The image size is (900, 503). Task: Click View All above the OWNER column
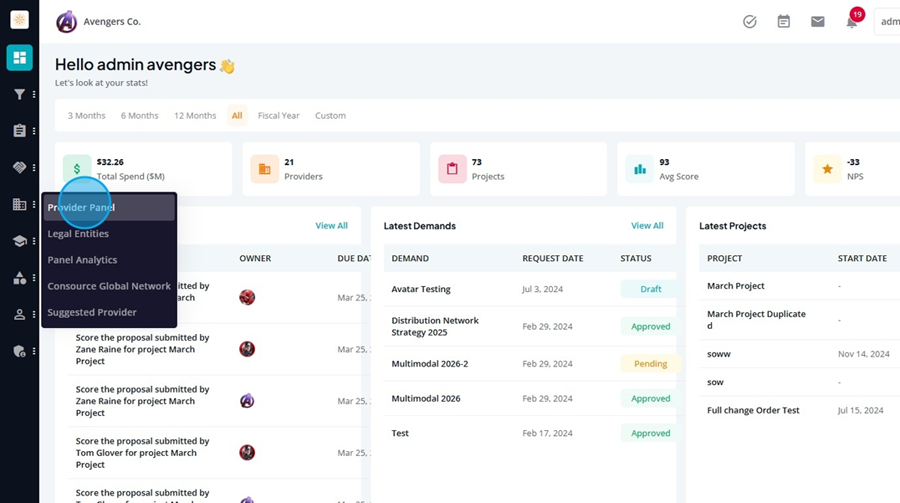(331, 226)
